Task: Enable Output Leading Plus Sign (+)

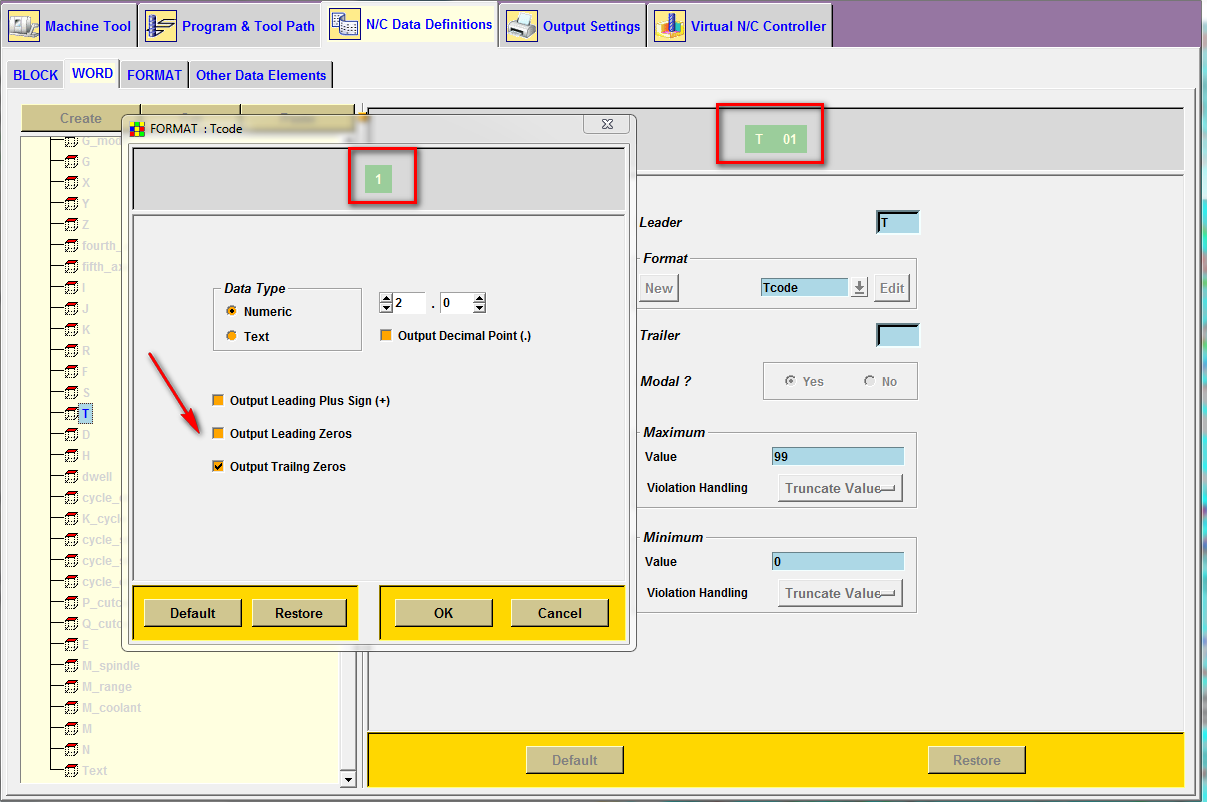Action: 218,400
